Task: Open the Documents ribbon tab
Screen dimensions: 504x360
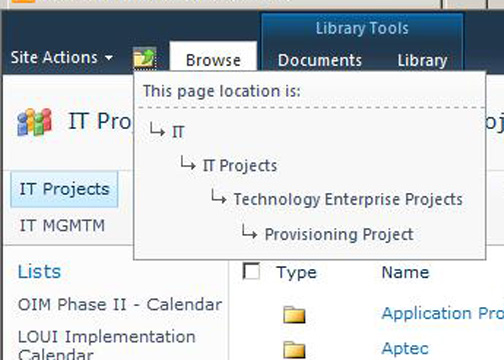Action: (x=320, y=60)
